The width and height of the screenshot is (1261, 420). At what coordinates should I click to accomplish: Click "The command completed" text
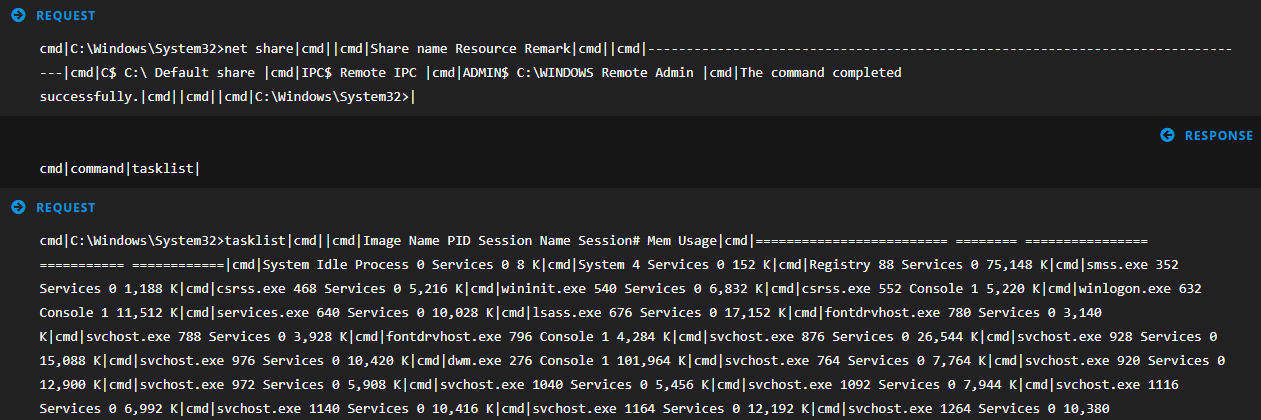tap(821, 72)
